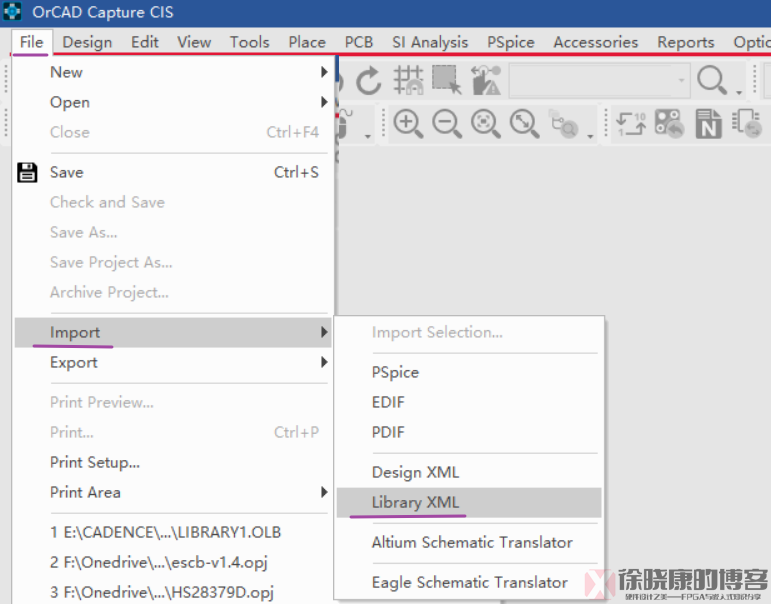The height and width of the screenshot is (604, 771).
Task: Open the search options dropdown arrow
Action: click(739, 92)
